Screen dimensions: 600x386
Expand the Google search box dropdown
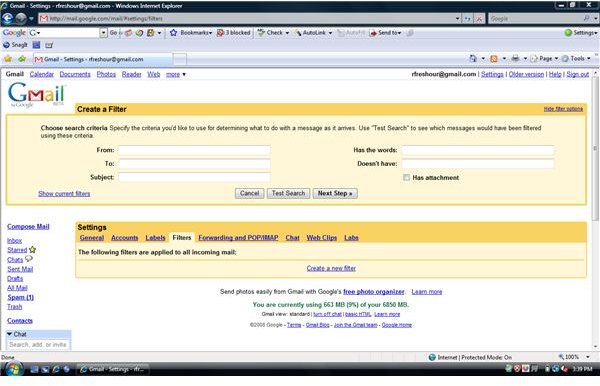click(x=103, y=33)
